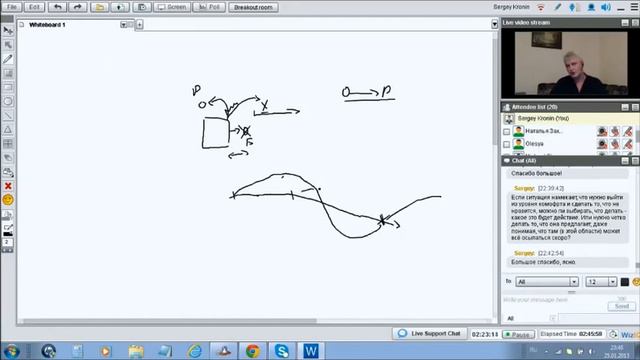The height and width of the screenshot is (360, 640).
Task: Select the straight line tool
Action: pos(8,116)
